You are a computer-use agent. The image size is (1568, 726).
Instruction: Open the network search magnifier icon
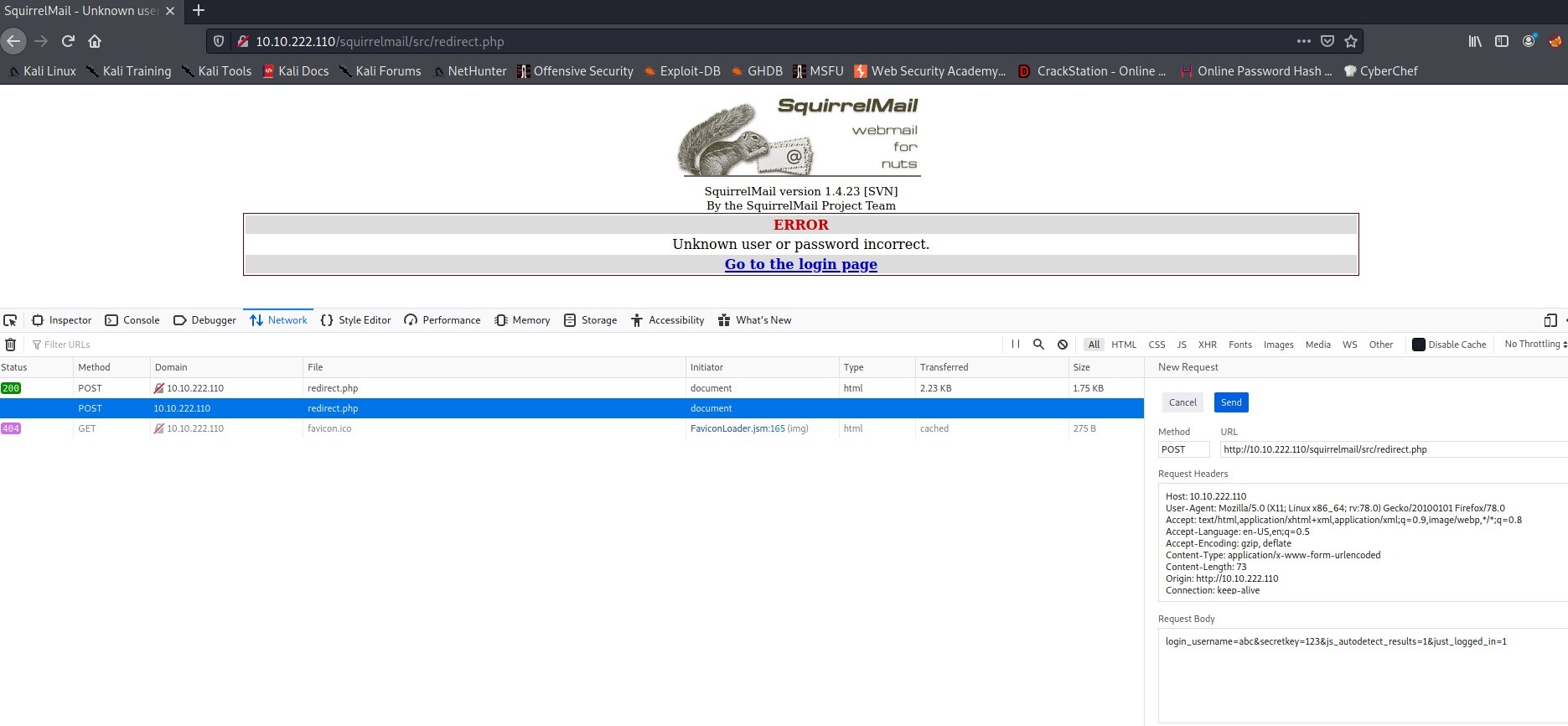(x=1038, y=345)
